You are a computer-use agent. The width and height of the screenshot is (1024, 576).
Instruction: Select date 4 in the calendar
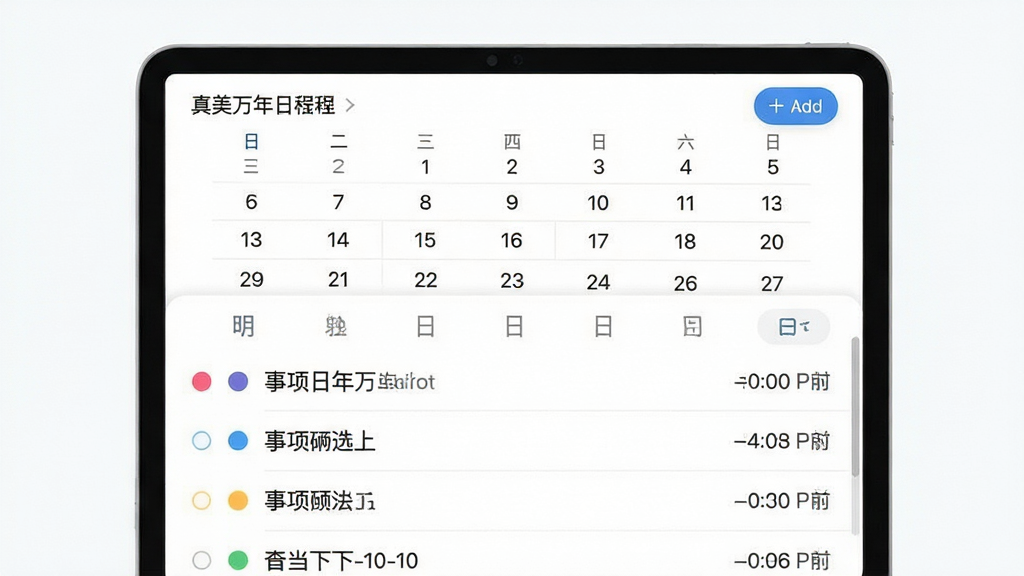(685, 167)
